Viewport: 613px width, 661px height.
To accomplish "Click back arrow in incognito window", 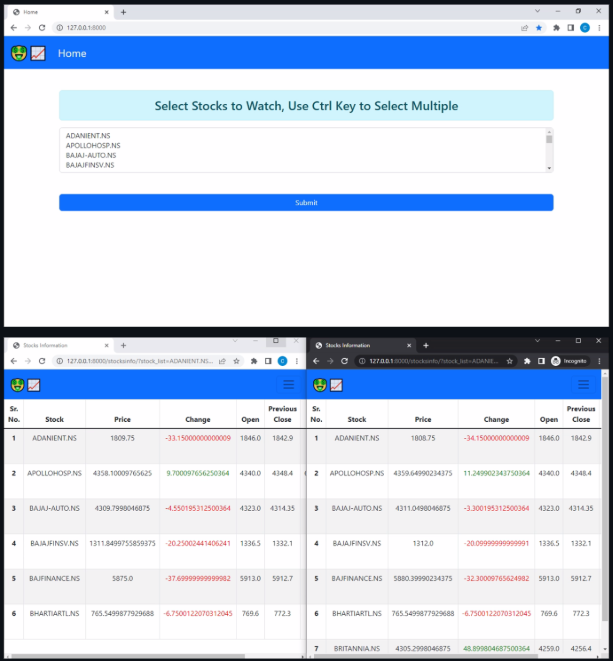I will (316, 361).
